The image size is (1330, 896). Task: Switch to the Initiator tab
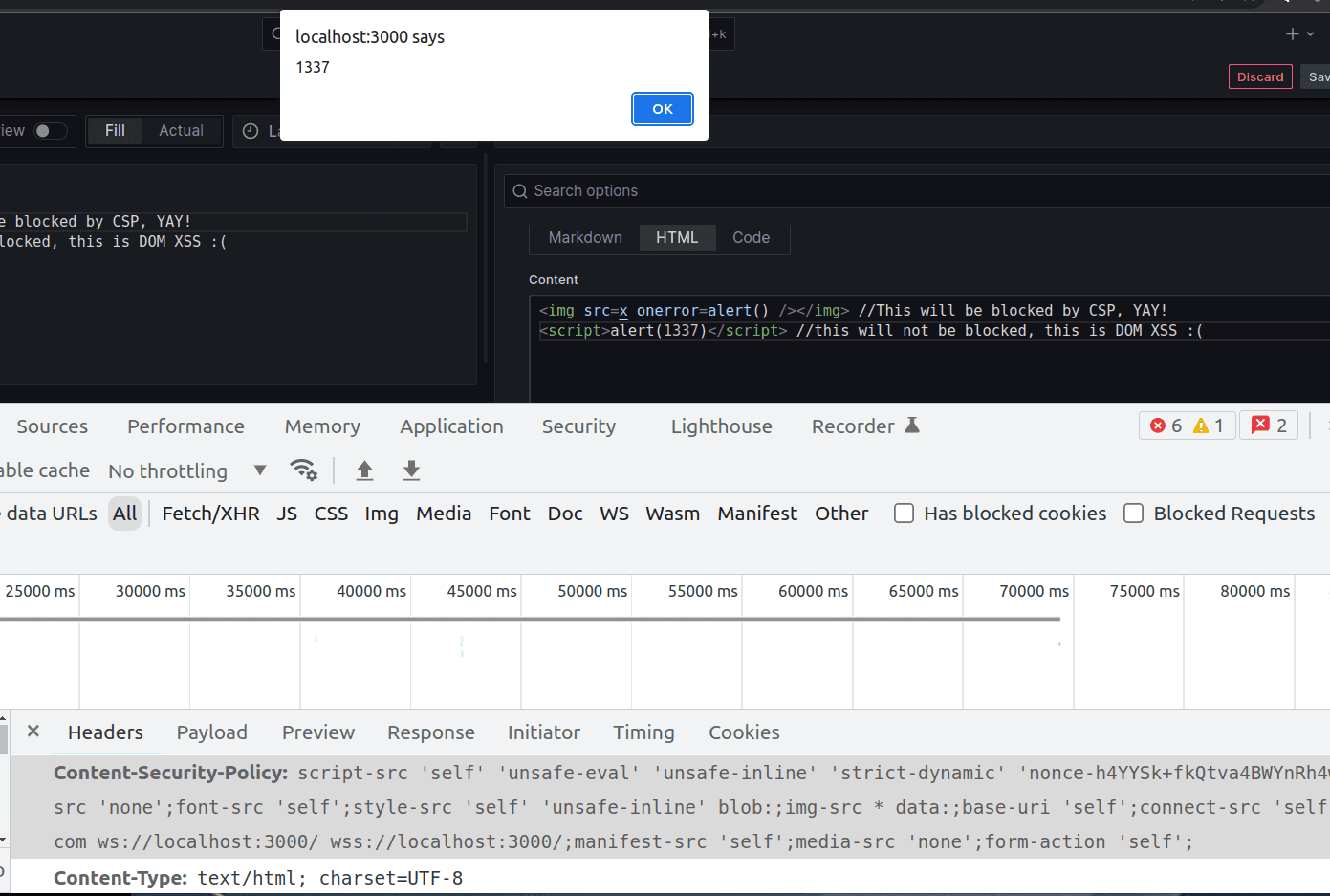(x=543, y=732)
